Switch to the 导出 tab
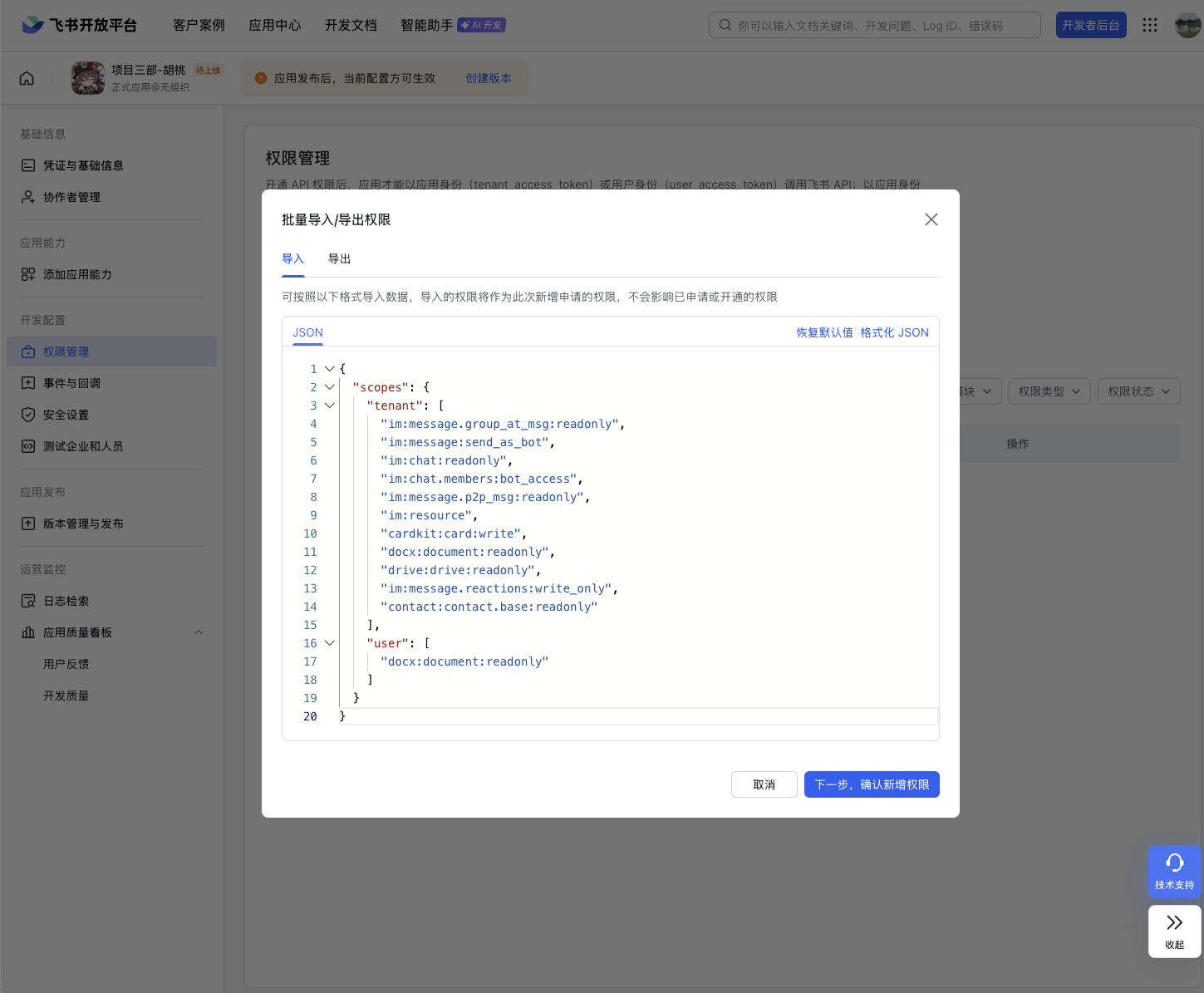The width and height of the screenshot is (1204, 993). coord(339,258)
